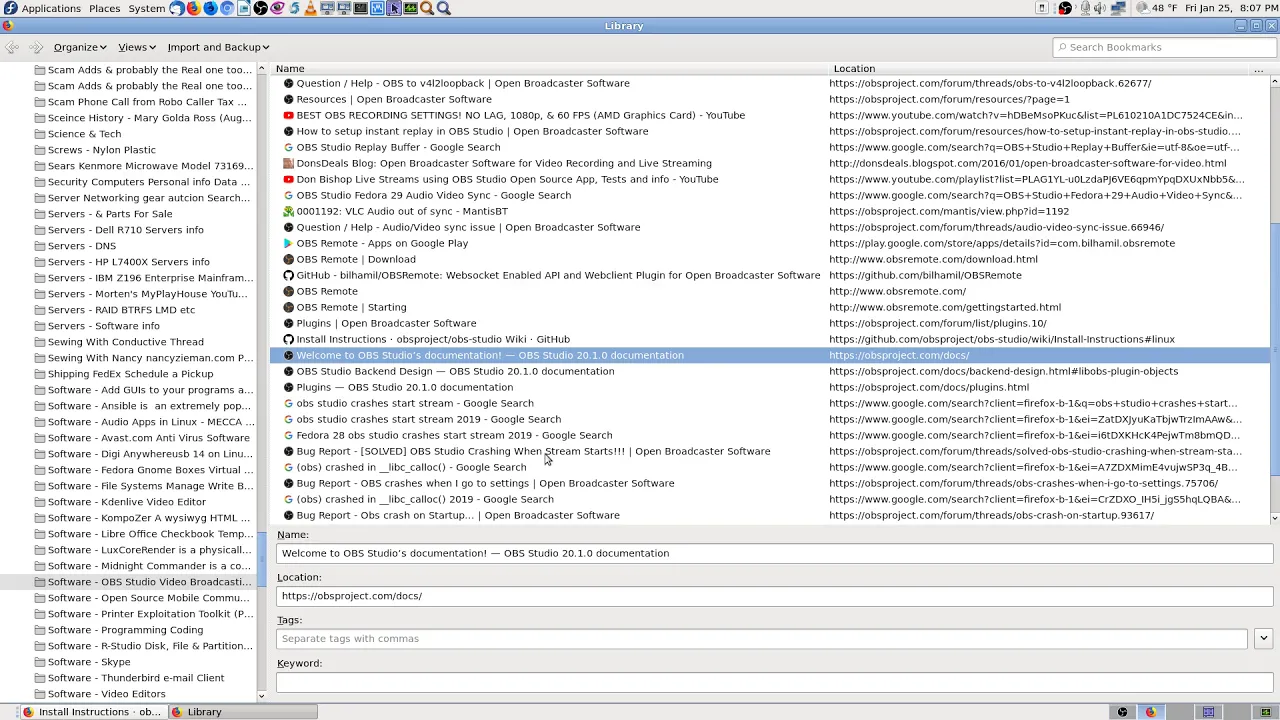Image resolution: width=1280 pixels, height=720 pixels.
Task: Switch to Library taskbar window button
Action: [x=241, y=712]
